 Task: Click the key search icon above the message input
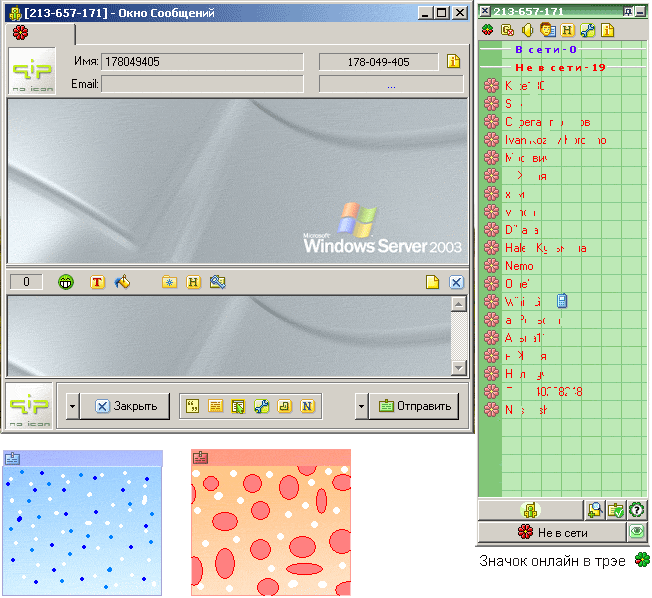pyautogui.click(x=217, y=282)
